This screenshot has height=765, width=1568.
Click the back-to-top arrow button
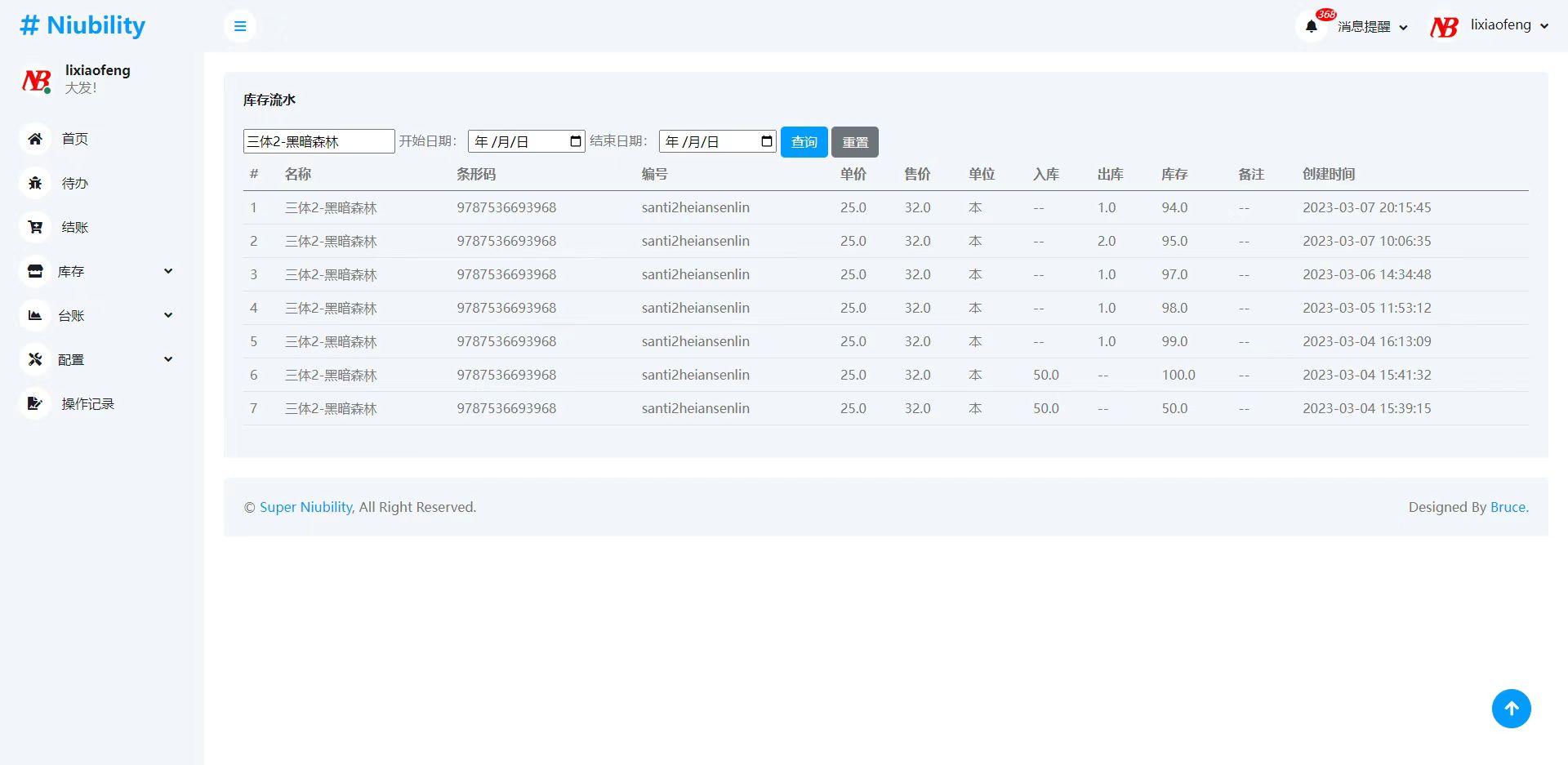[1512, 709]
